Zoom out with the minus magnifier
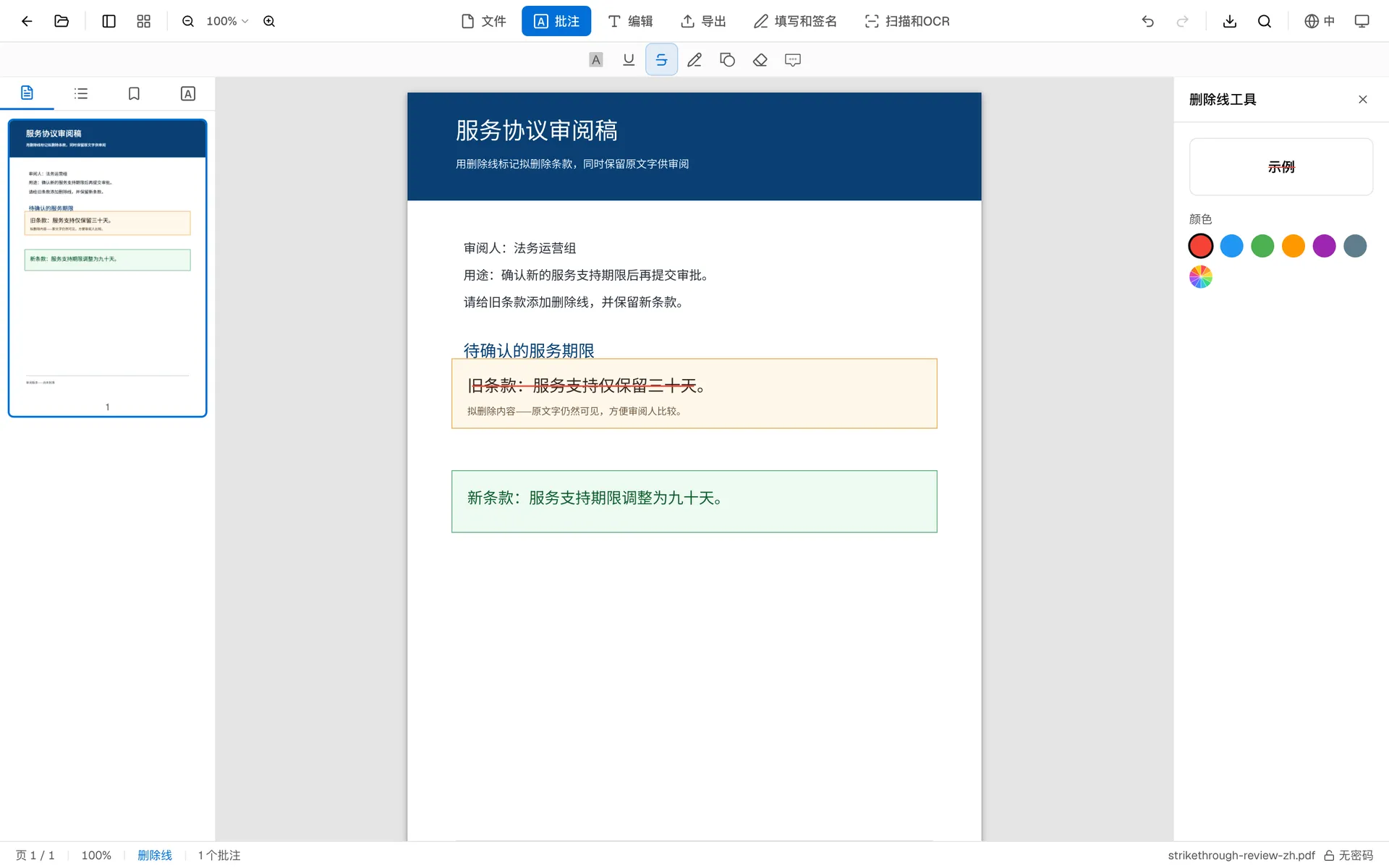 tap(188, 21)
